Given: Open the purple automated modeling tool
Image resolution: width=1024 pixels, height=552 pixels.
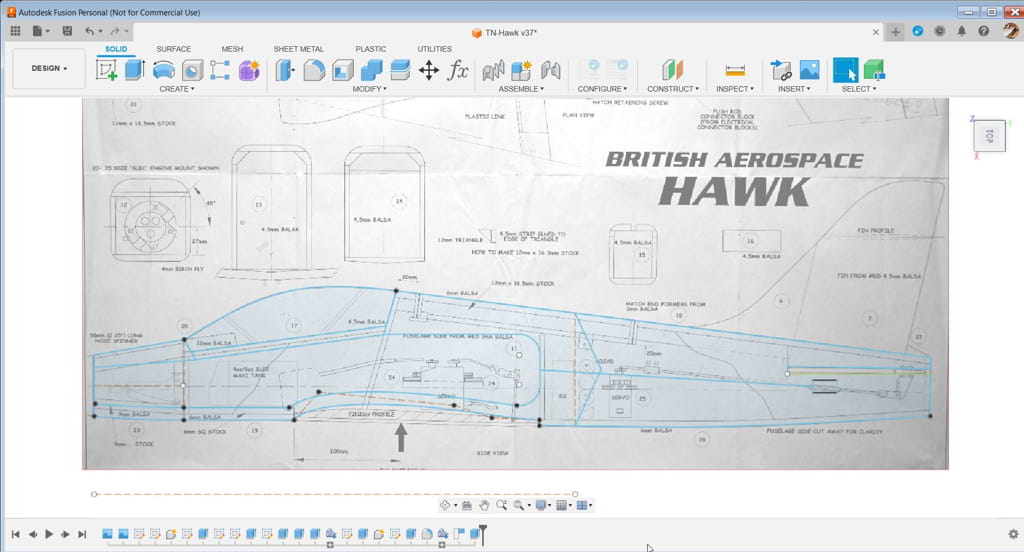Looking at the screenshot, I should coord(249,70).
